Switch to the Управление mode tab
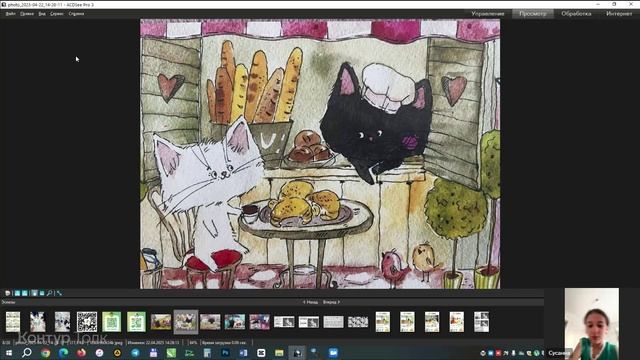 pyautogui.click(x=488, y=14)
